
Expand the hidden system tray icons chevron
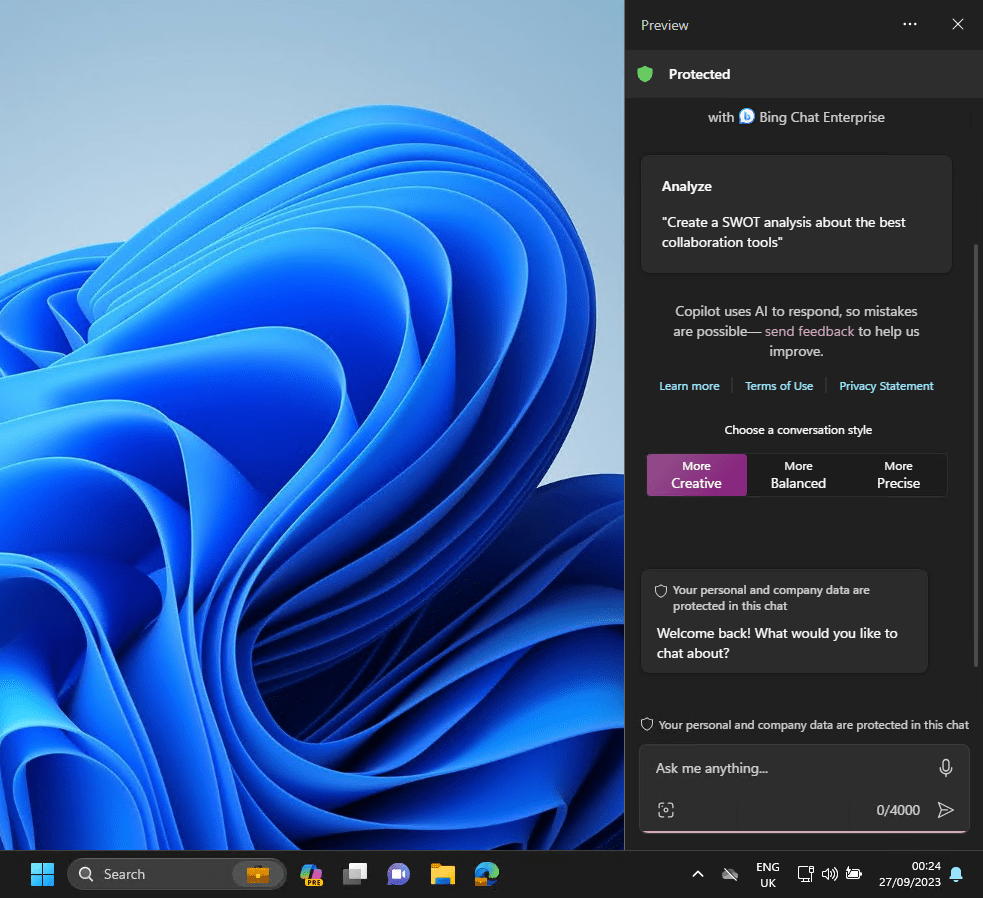[x=698, y=874]
